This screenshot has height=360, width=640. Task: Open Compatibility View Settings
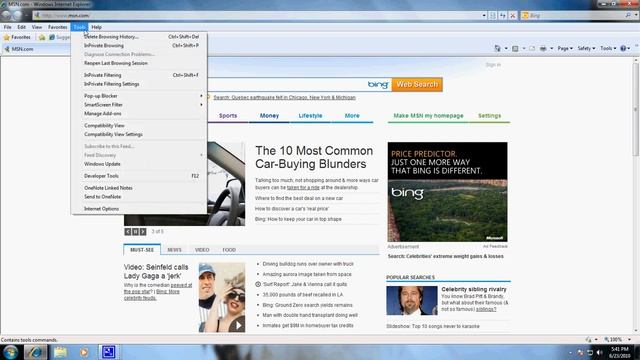pos(139,135)
